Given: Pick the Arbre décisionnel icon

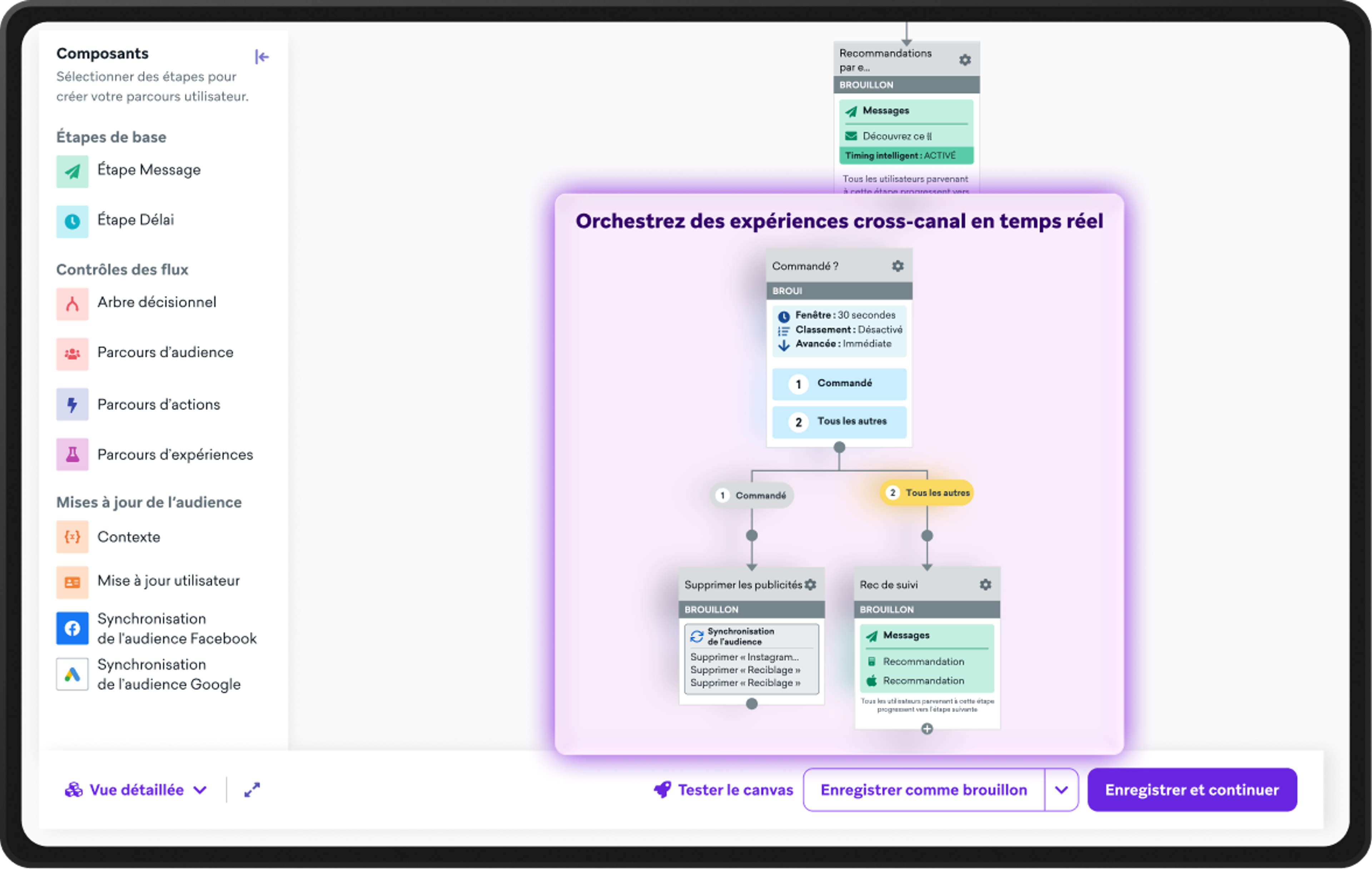Looking at the screenshot, I should (x=73, y=304).
